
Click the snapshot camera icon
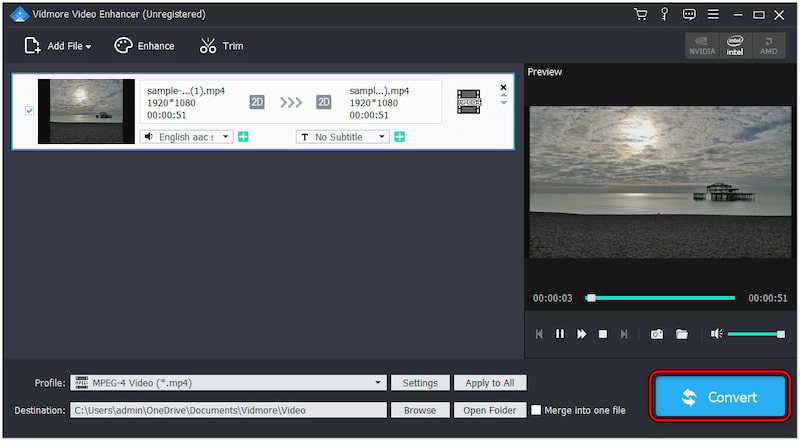pos(657,334)
